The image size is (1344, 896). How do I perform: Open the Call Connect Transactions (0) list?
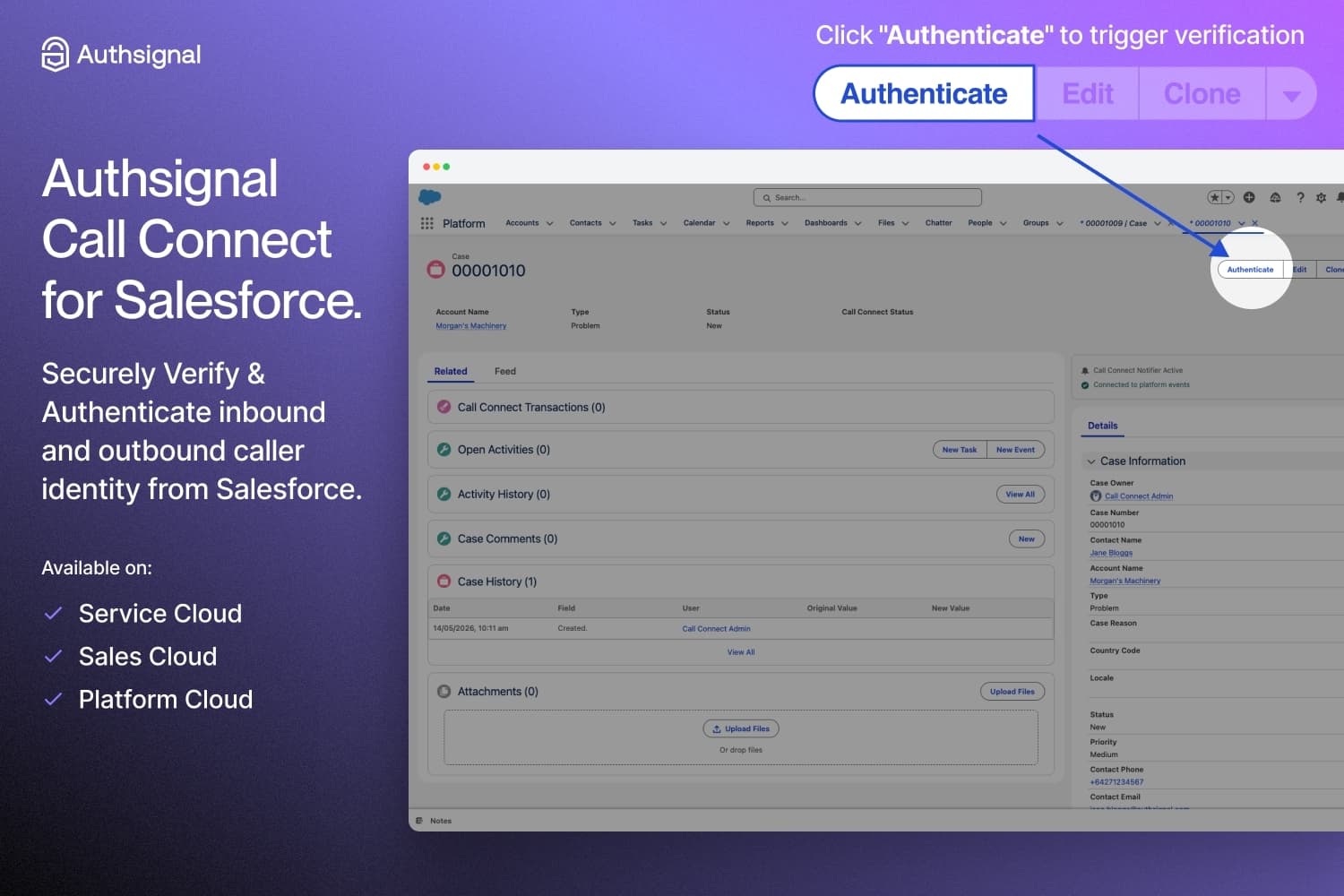click(531, 407)
